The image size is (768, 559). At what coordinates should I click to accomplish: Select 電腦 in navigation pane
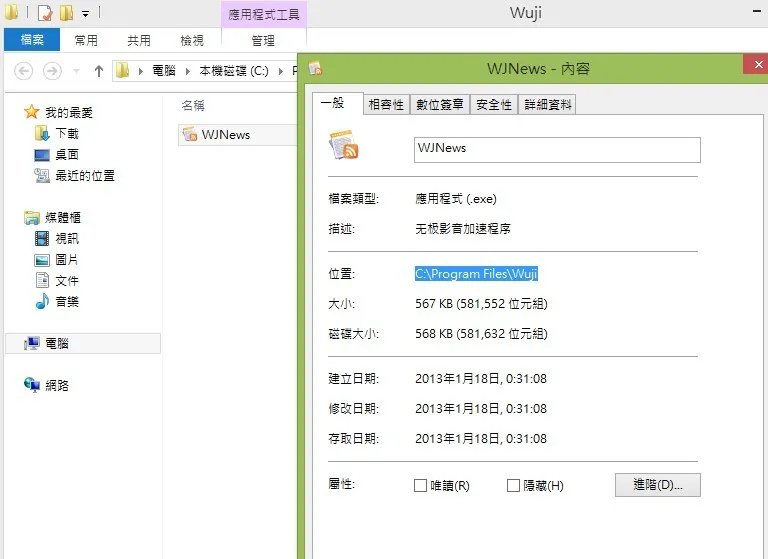[x=57, y=343]
